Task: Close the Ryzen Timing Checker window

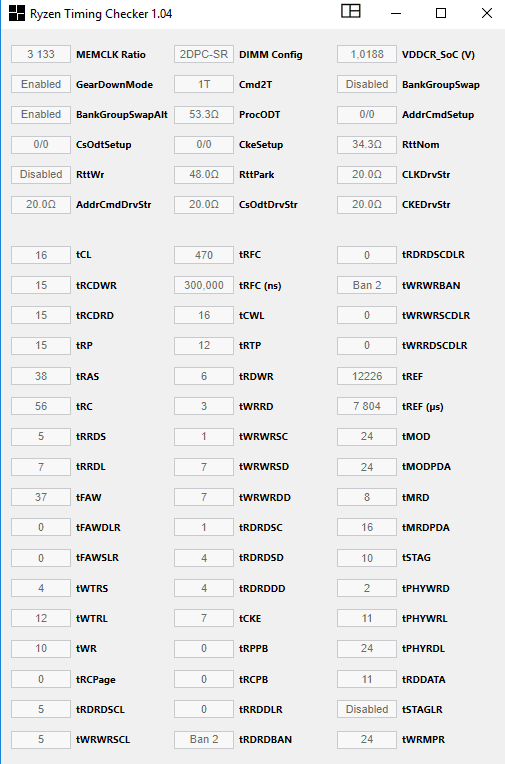Action: tap(486, 13)
